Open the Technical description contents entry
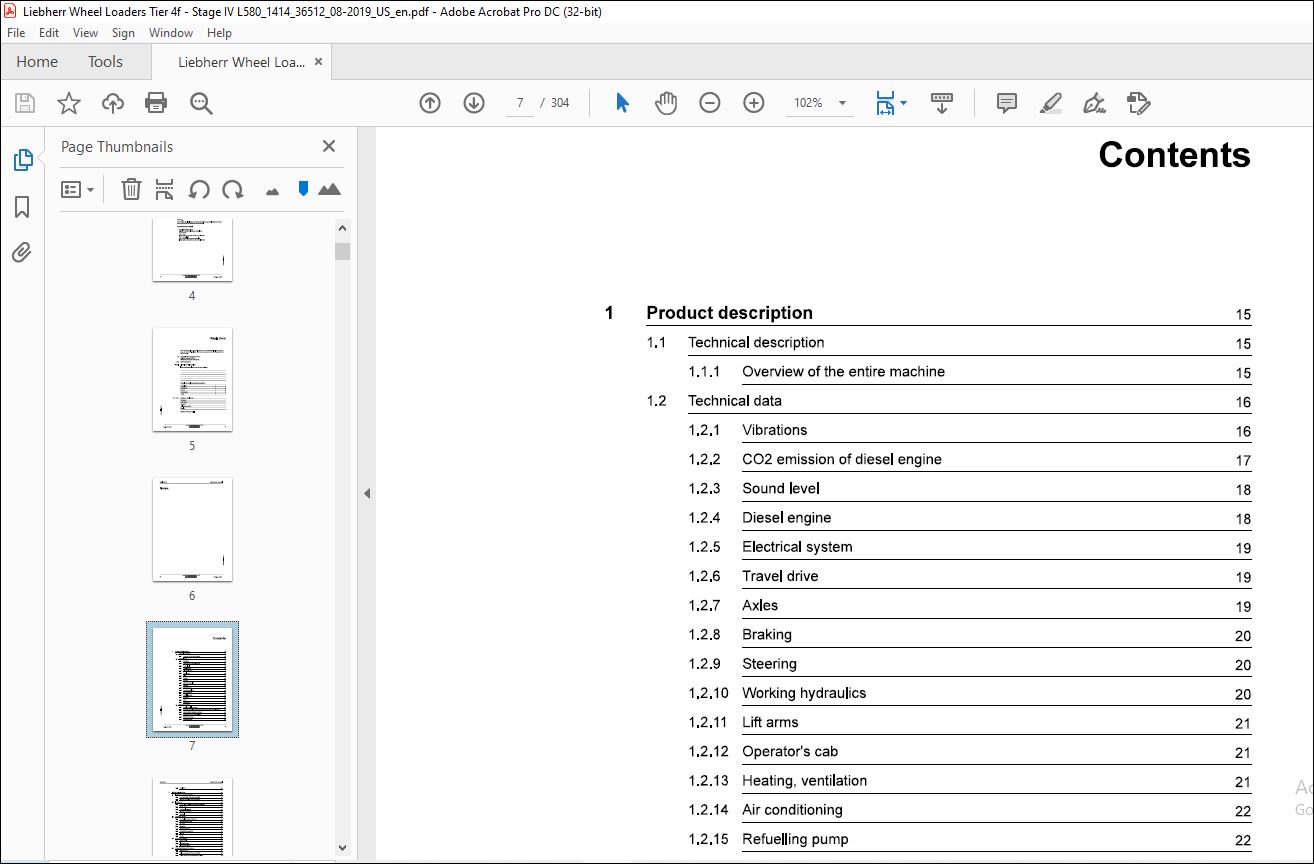Screen dimensions: 1314x864 click(756, 342)
